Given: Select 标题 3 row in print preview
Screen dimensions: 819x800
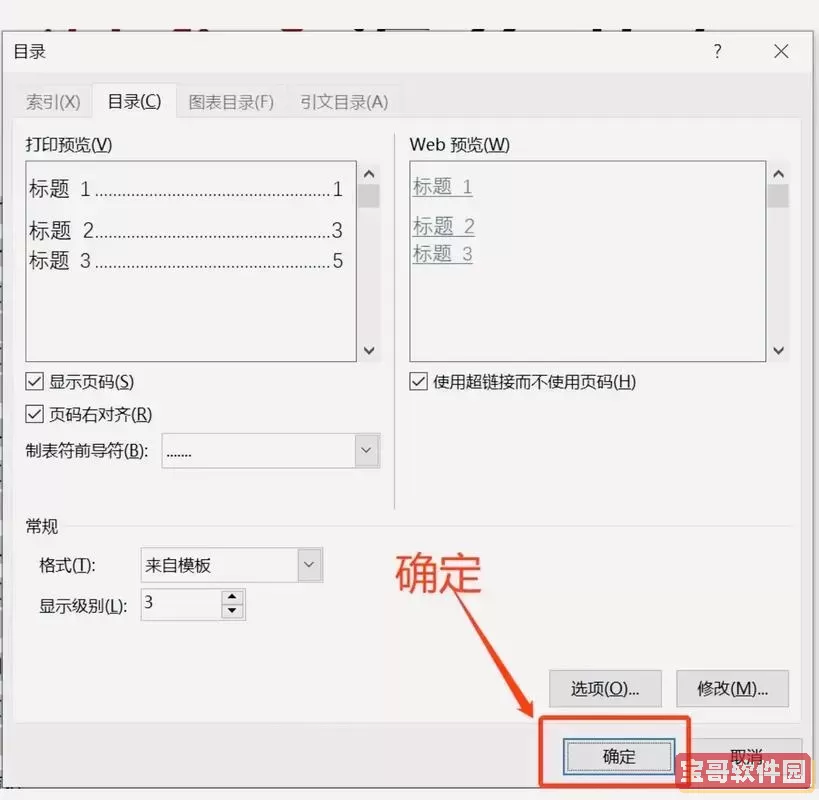Looking at the screenshot, I should tap(186, 260).
